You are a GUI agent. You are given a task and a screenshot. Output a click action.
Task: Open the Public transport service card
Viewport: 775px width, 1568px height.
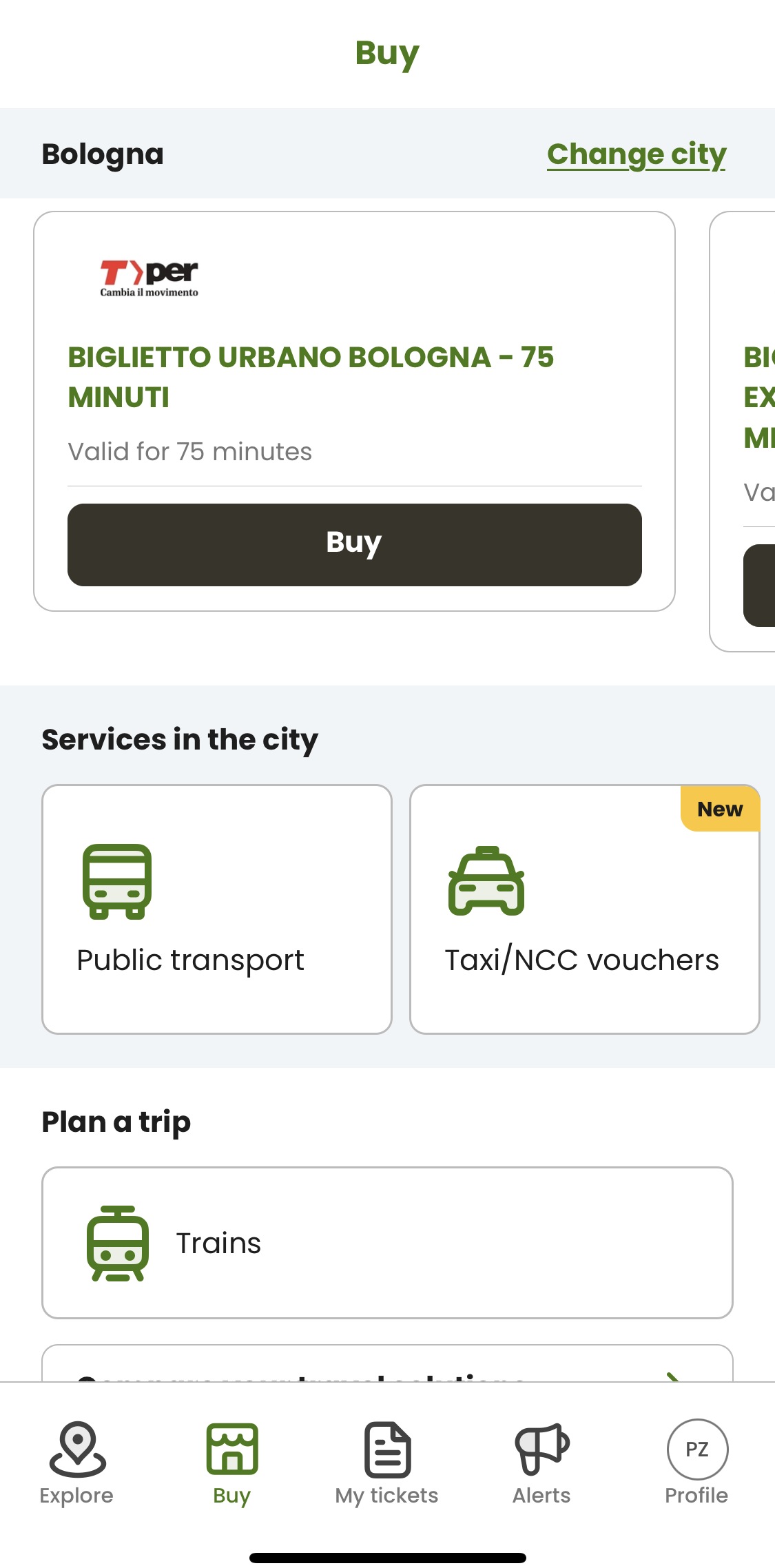(x=217, y=909)
